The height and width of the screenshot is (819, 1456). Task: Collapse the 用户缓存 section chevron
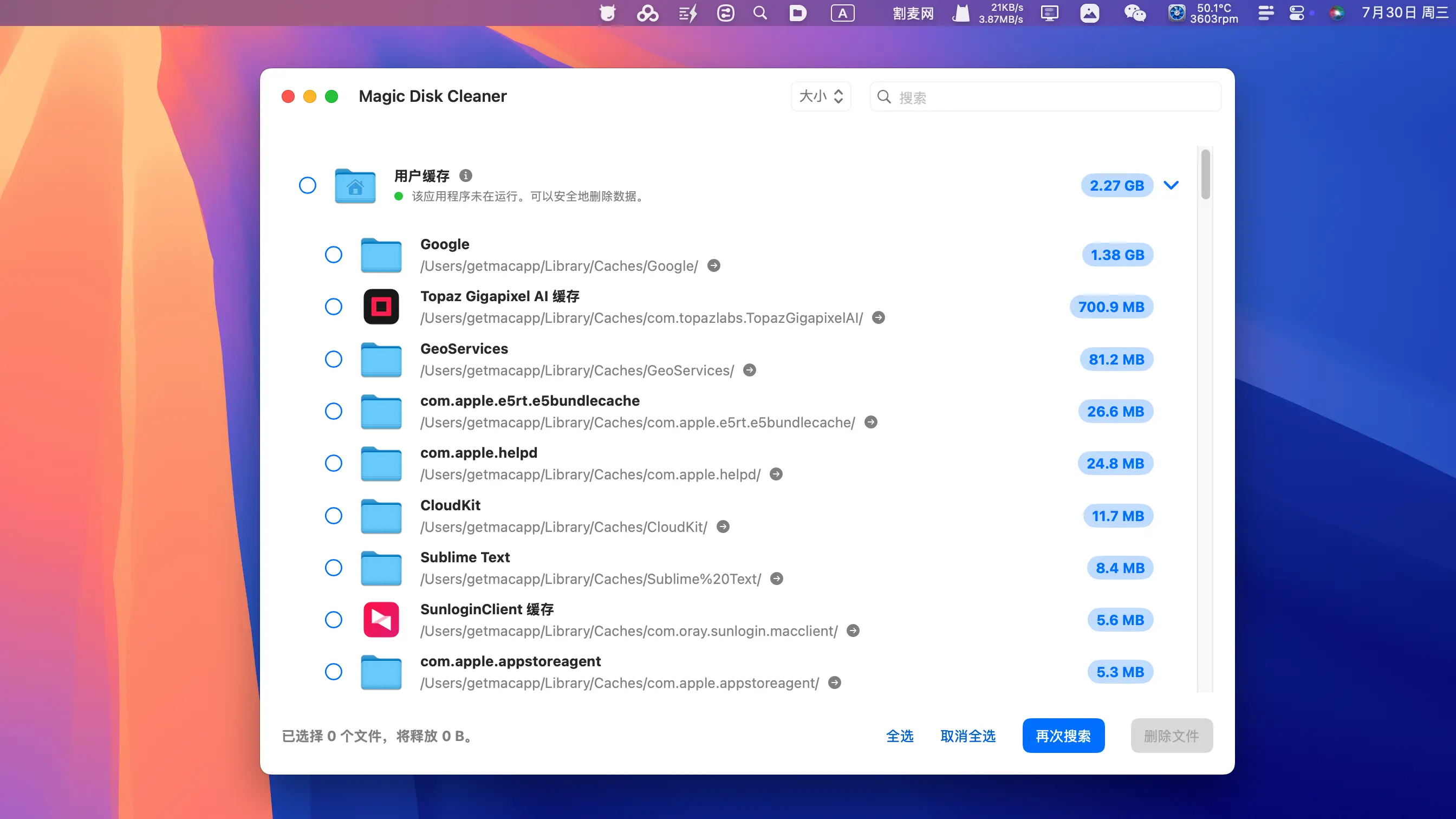(x=1171, y=185)
